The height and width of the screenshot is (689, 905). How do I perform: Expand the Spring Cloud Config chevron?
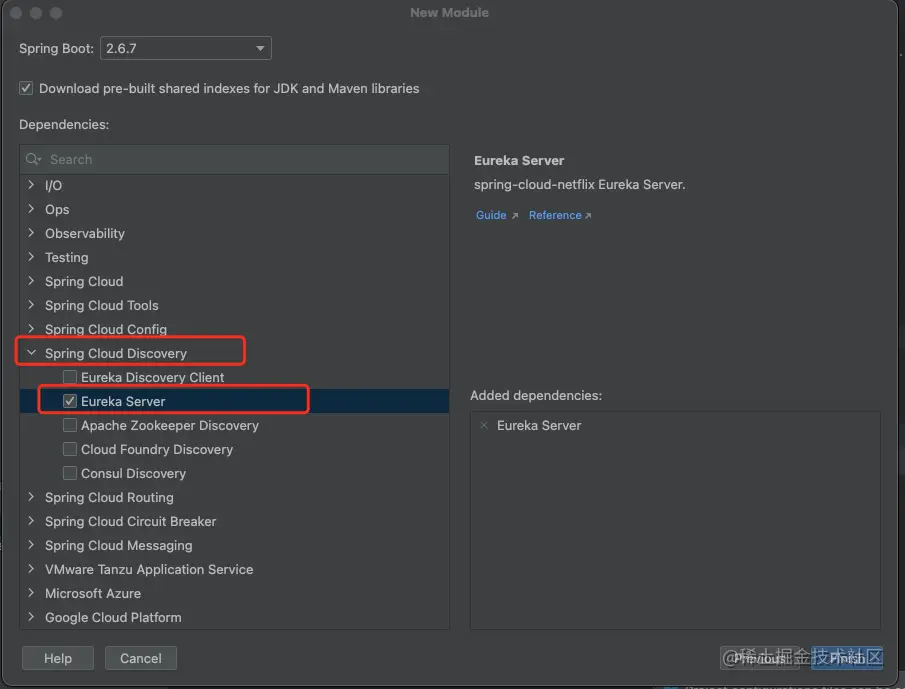point(31,329)
